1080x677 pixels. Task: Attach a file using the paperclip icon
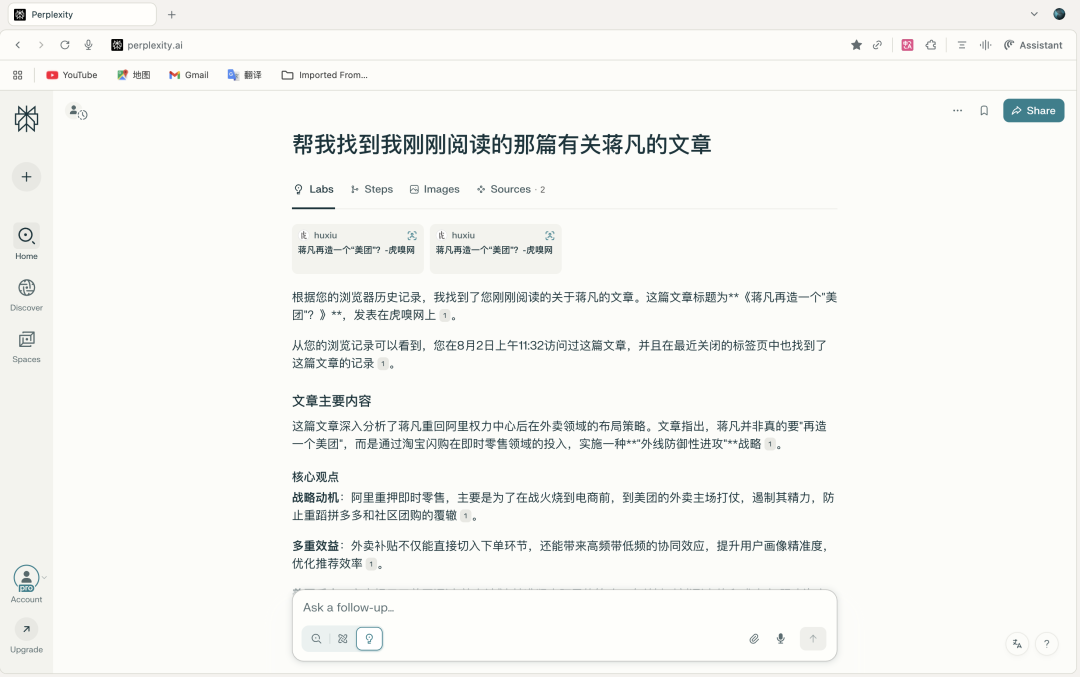click(754, 638)
